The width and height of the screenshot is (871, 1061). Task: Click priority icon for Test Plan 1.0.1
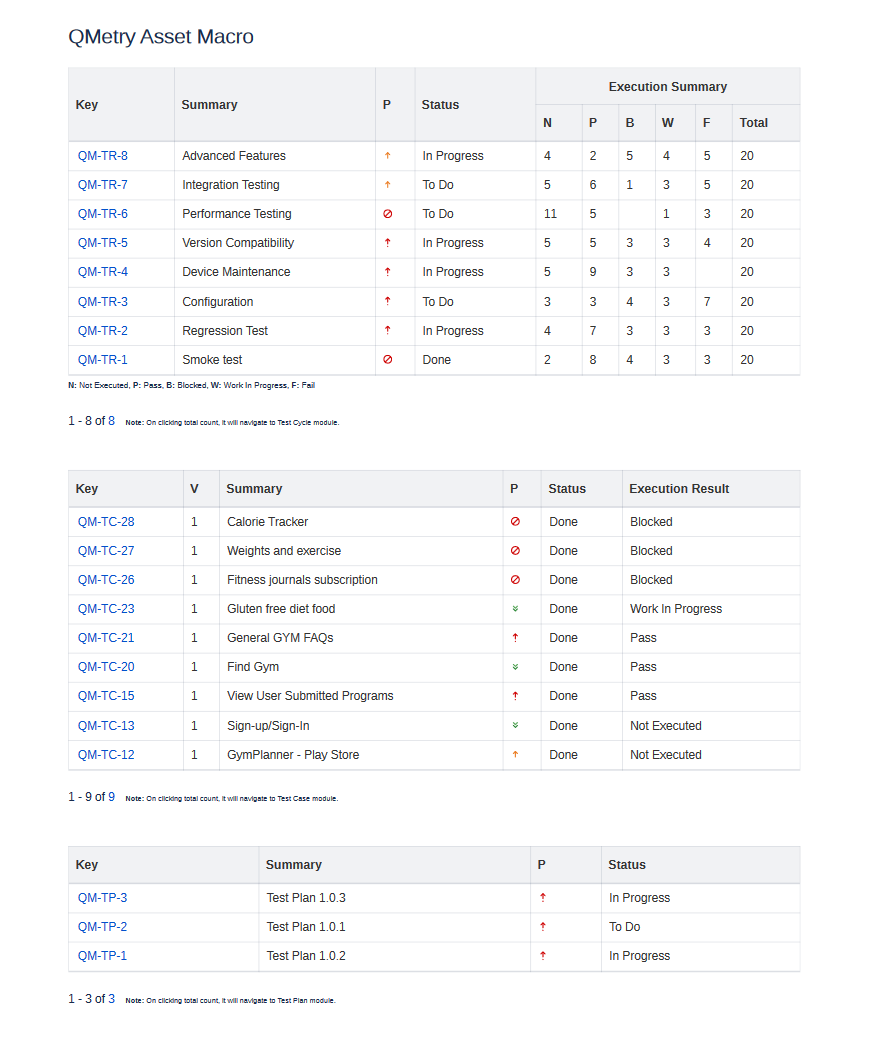[543, 927]
